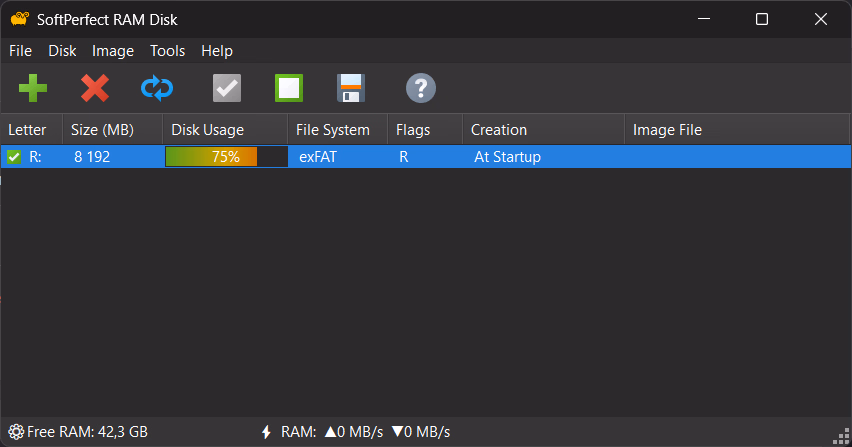Click the green plus Add Disk icon
The image size is (852, 447).
(32, 88)
